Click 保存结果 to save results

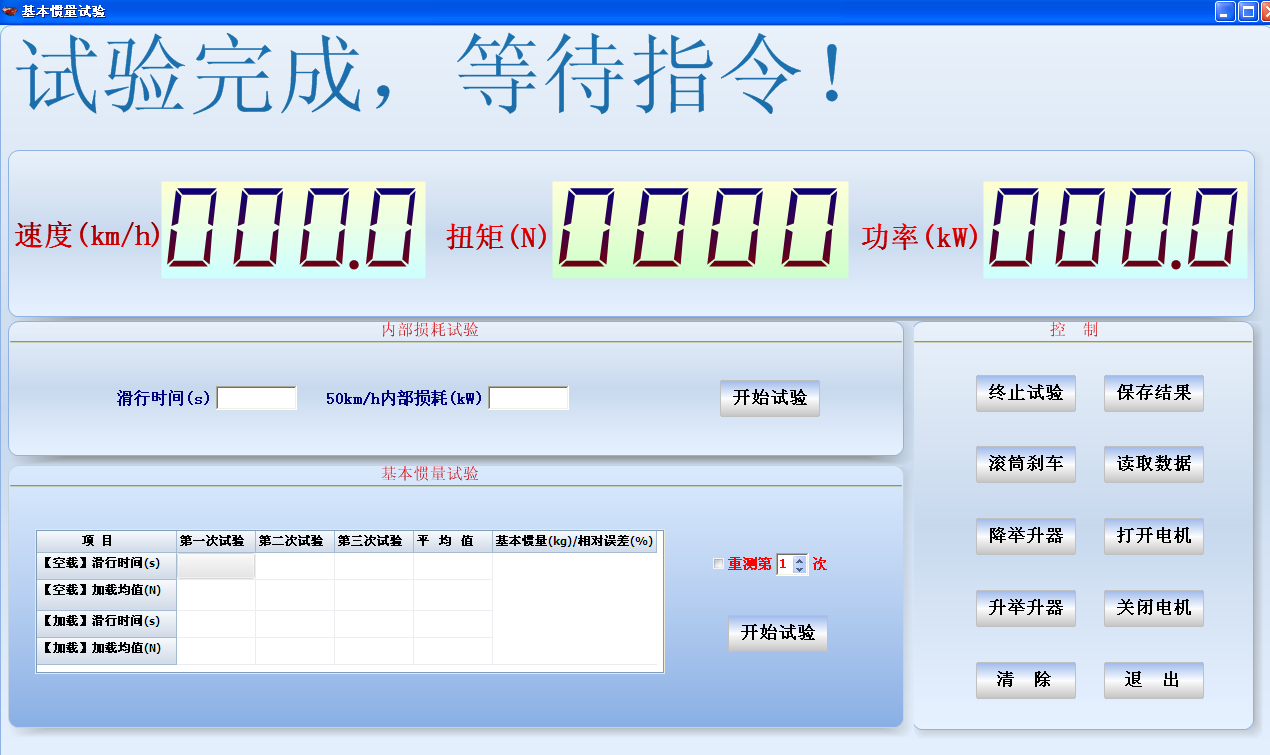[1153, 392]
